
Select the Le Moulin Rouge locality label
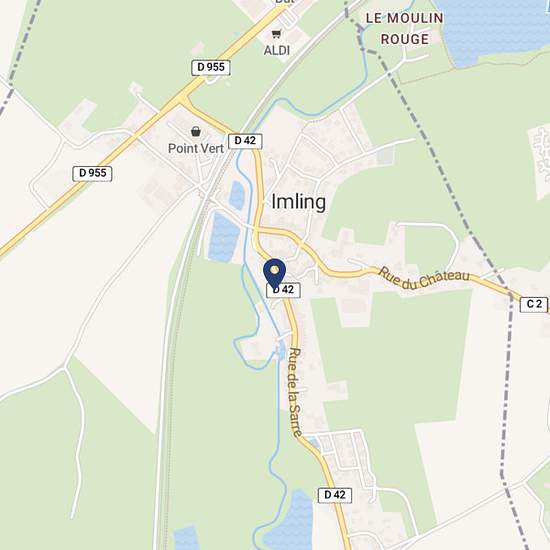coord(405,29)
